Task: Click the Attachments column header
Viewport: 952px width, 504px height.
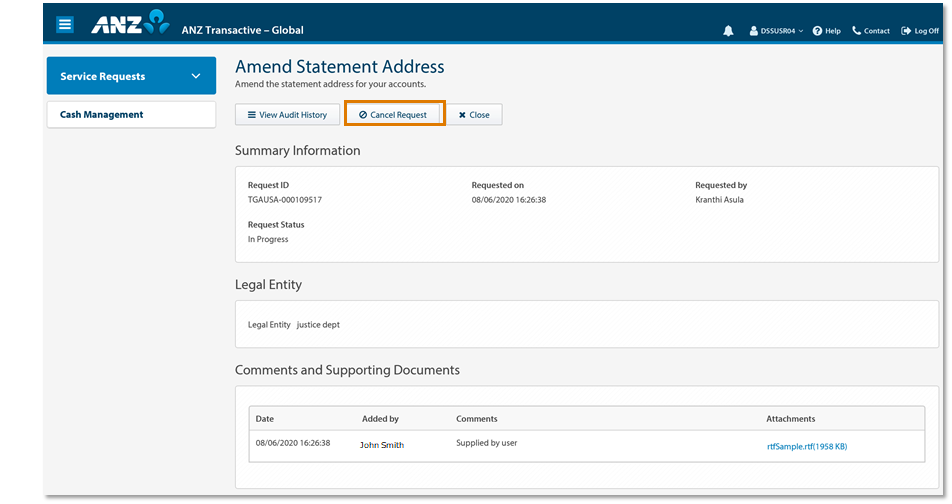Action: [x=790, y=419]
